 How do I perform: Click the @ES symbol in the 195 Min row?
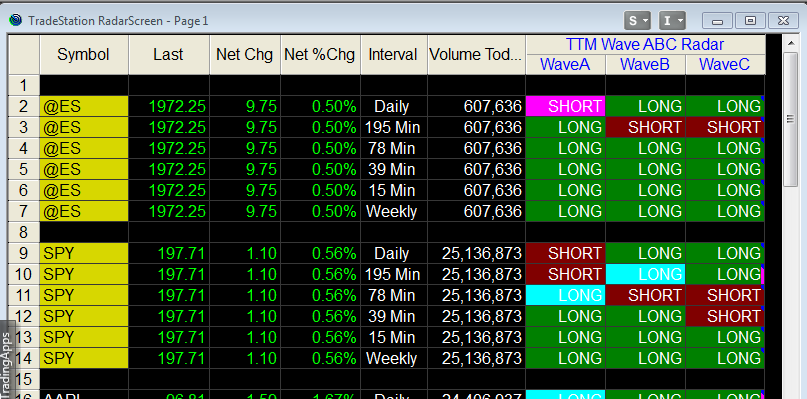83,127
